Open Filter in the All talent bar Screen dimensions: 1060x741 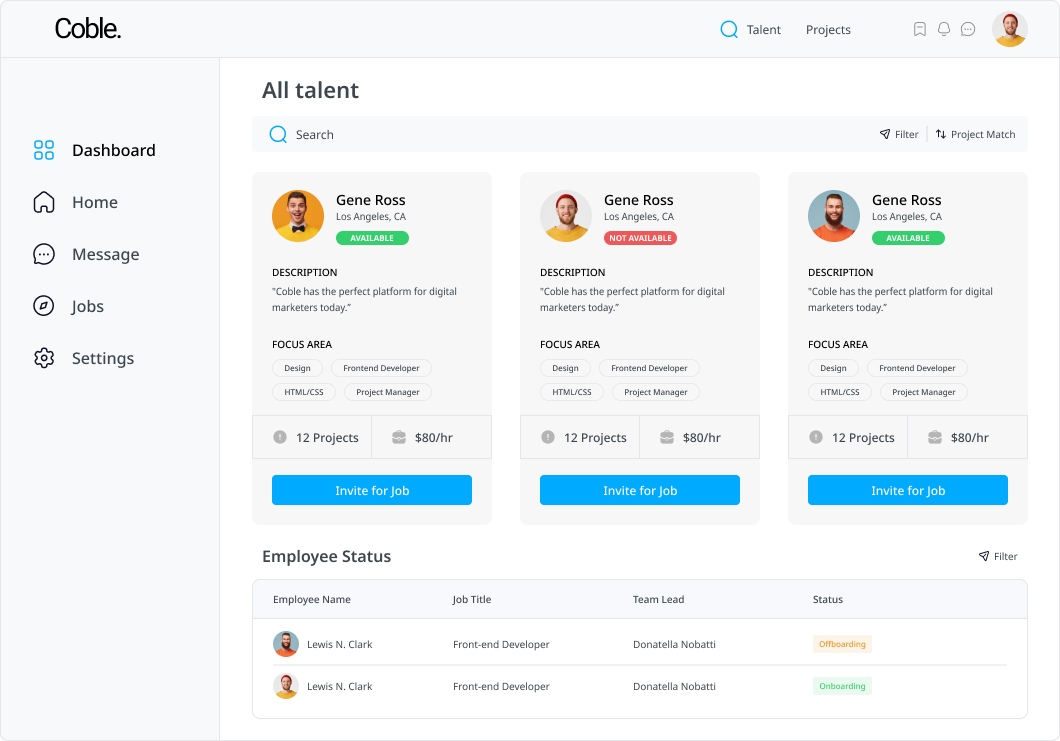(899, 134)
